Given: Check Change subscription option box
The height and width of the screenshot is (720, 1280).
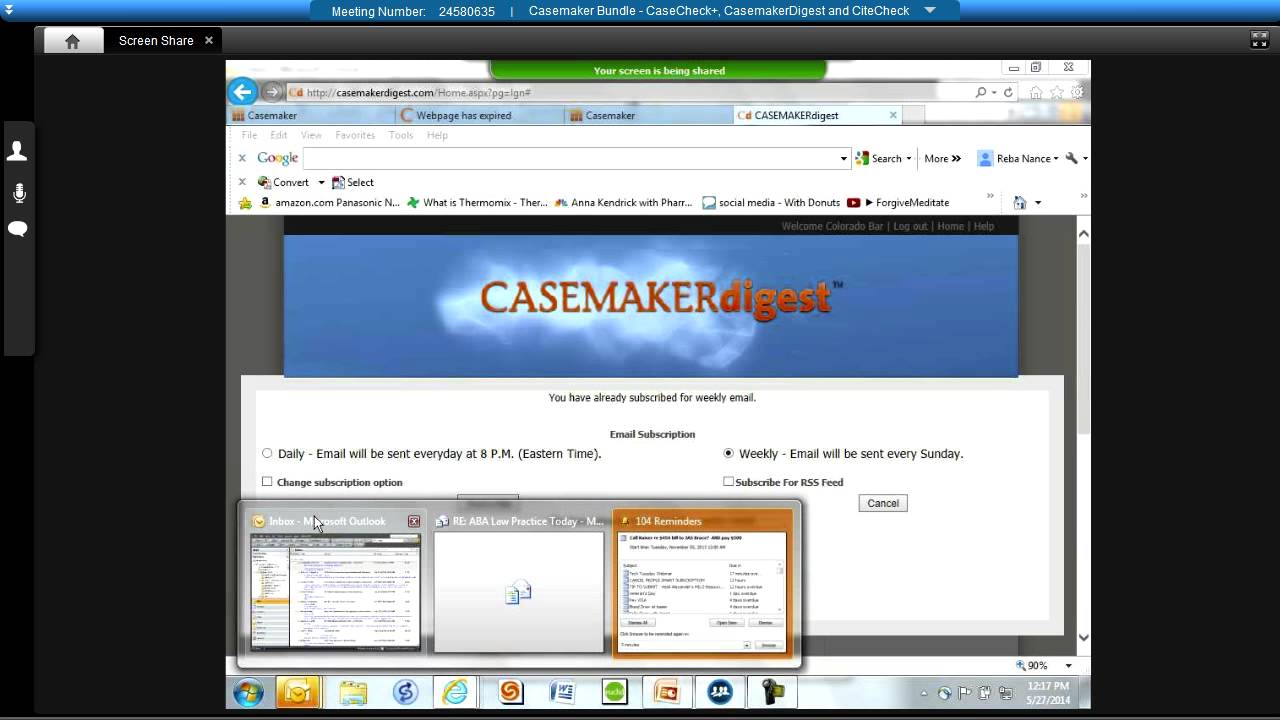Looking at the screenshot, I should (x=267, y=482).
